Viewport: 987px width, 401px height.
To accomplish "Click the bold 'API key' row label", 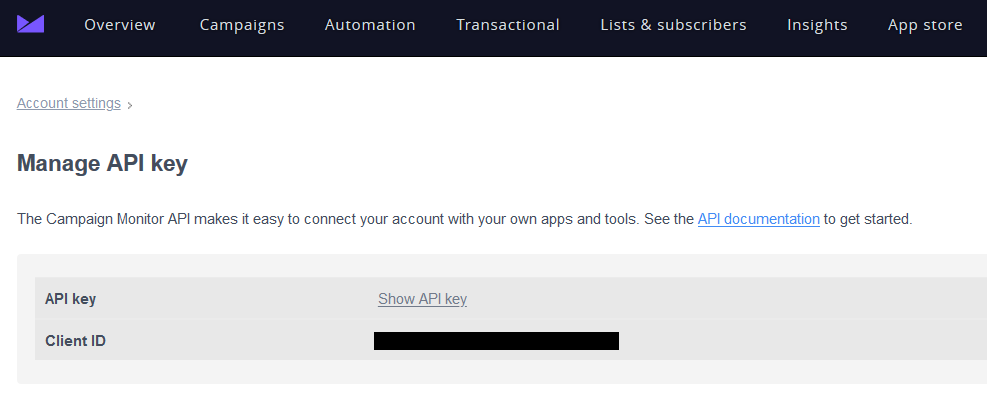I will click(71, 299).
